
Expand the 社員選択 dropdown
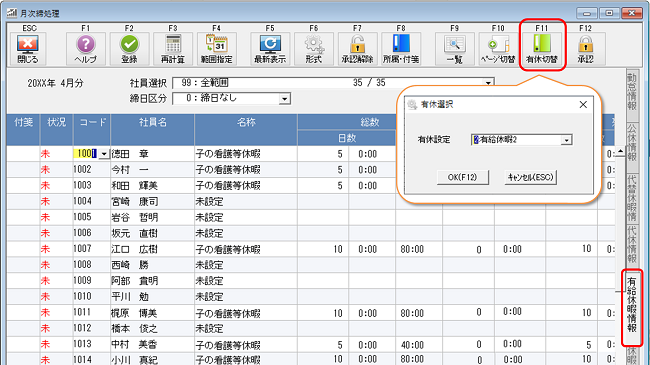(x=488, y=83)
